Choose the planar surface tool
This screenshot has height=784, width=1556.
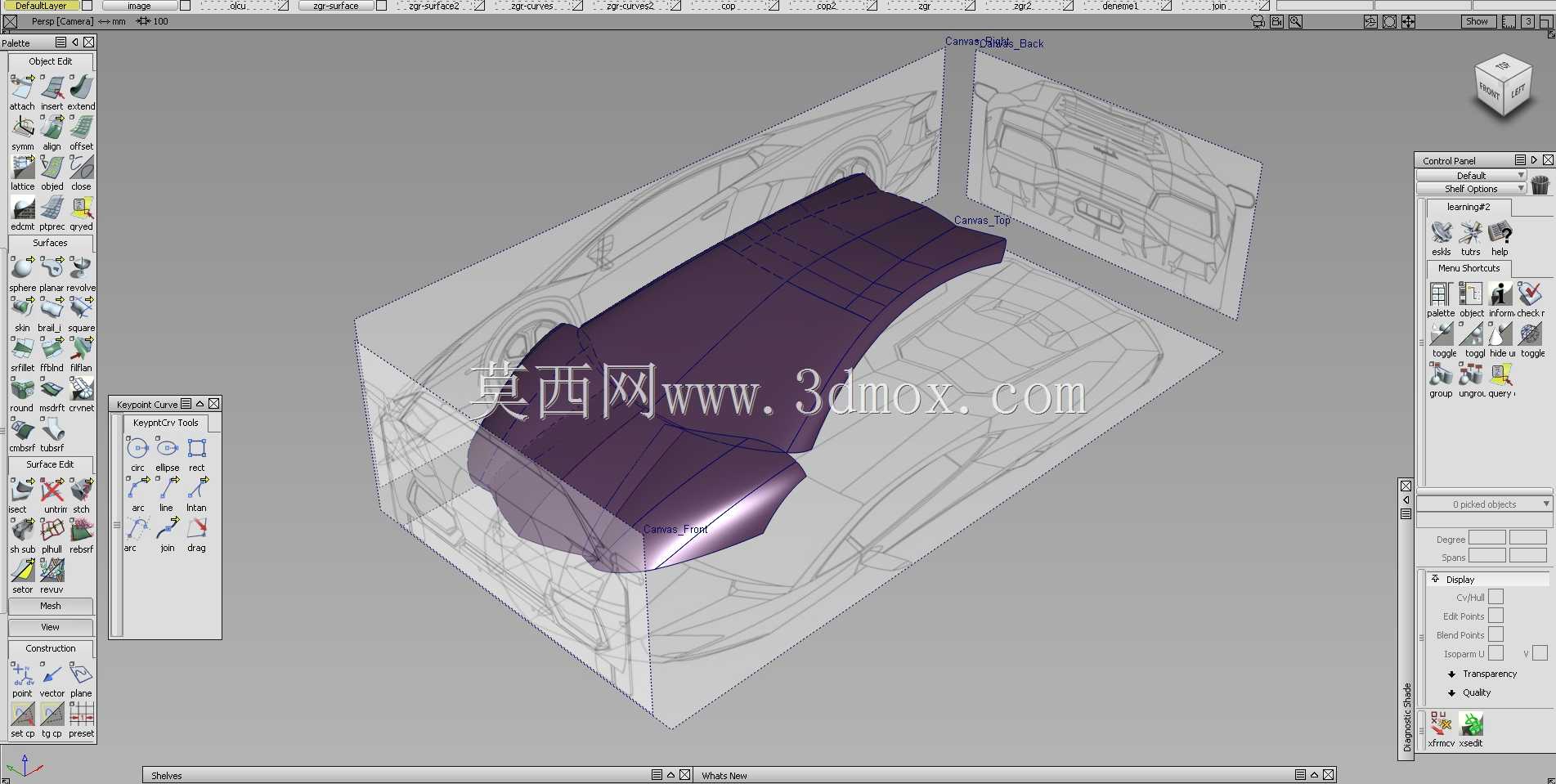pyautogui.click(x=52, y=269)
